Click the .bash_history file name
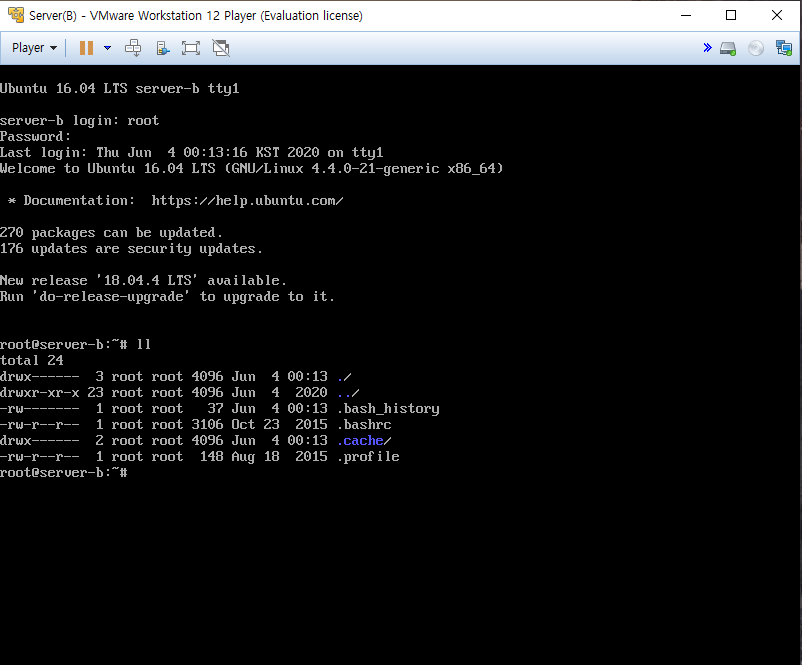The width and height of the screenshot is (802, 665). coord(388,409)
